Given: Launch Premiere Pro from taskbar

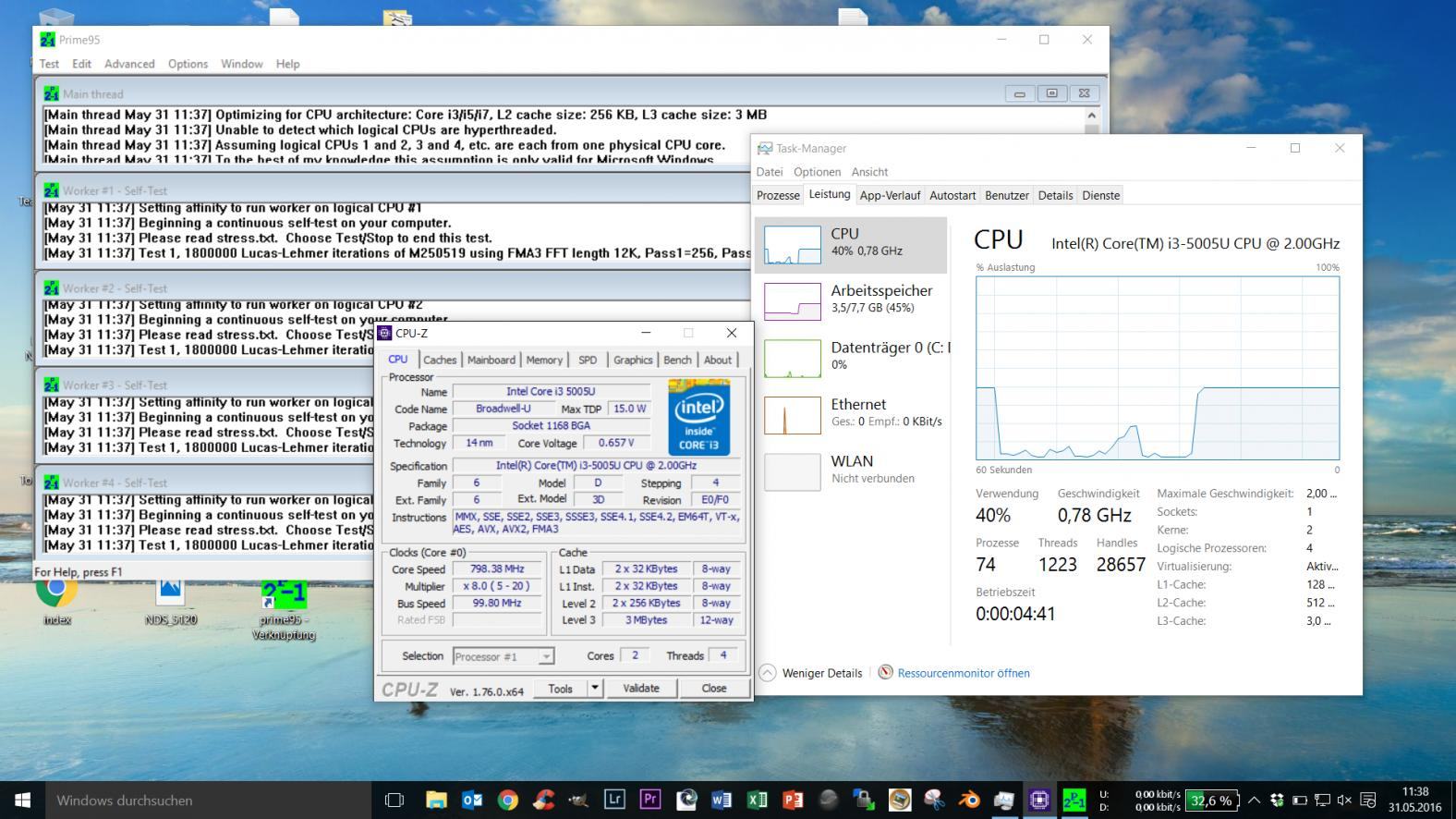Looking at the screenshot, I should click(x=650, y=800).
